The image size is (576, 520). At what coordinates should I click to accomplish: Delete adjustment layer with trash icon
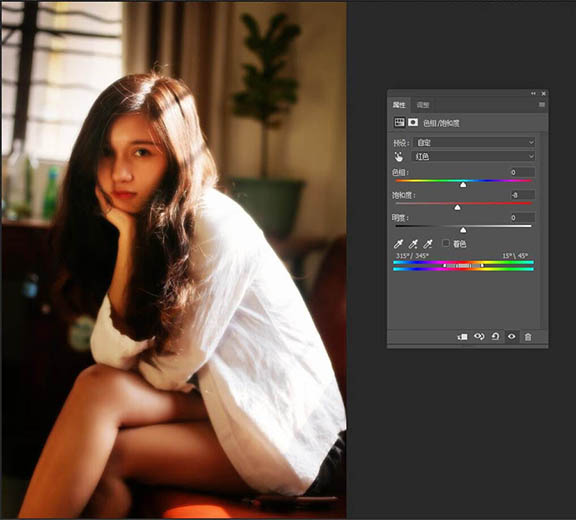pyautogui.click(x=528, y=337)
